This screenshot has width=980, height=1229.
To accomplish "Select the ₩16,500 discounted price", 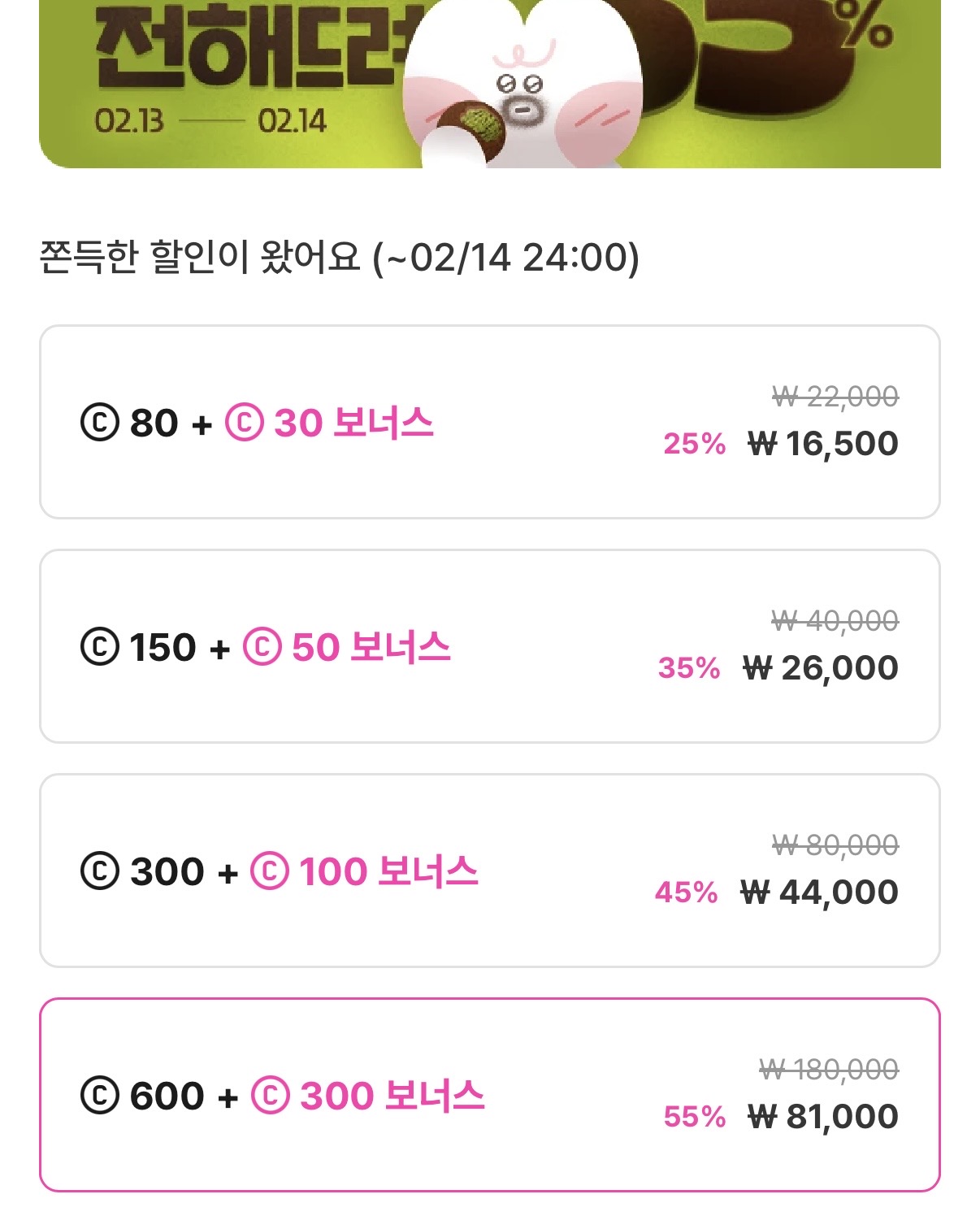I will point(822,444).
